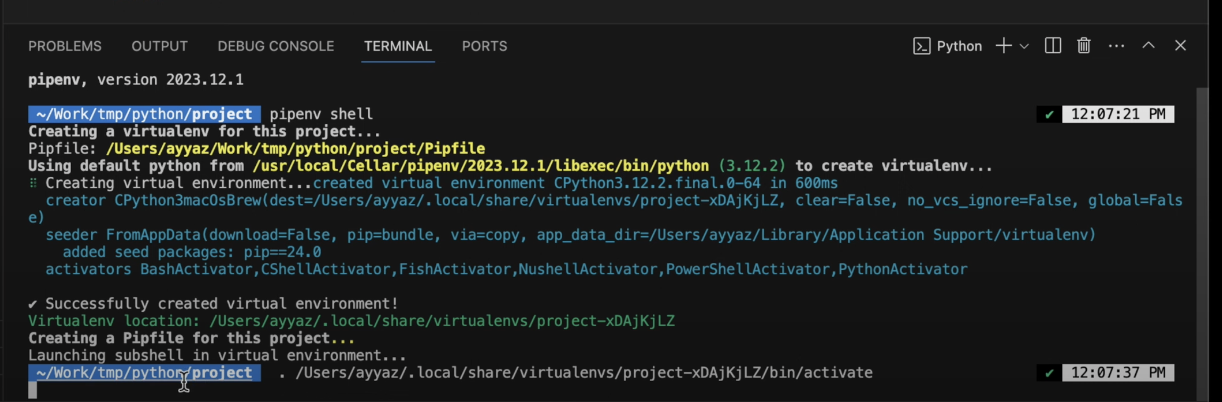Show the DEBUG CONSOLE tab
The width and height of the screenshot is (1222, 402).
276,46
